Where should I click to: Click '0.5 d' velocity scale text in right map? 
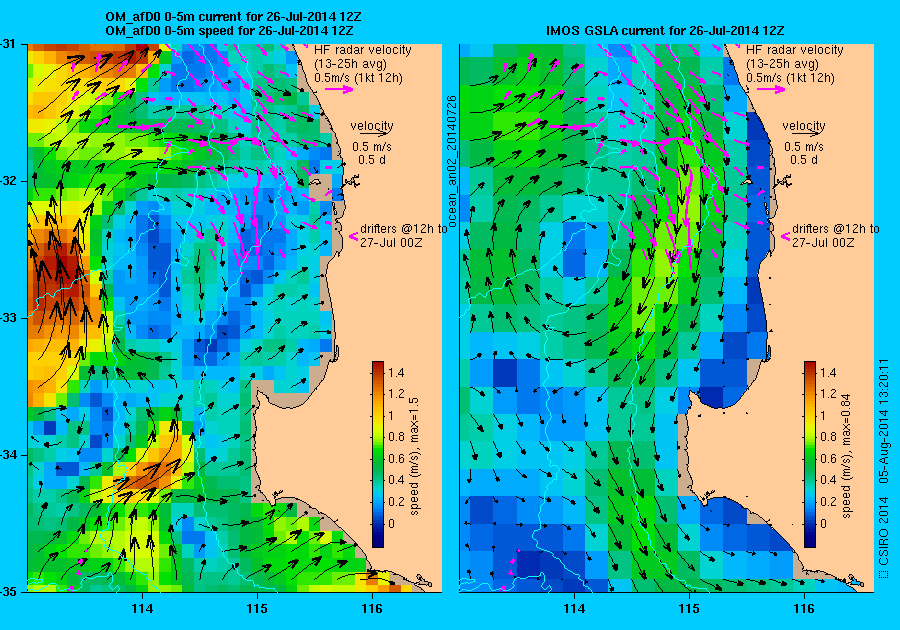[804, 160]
